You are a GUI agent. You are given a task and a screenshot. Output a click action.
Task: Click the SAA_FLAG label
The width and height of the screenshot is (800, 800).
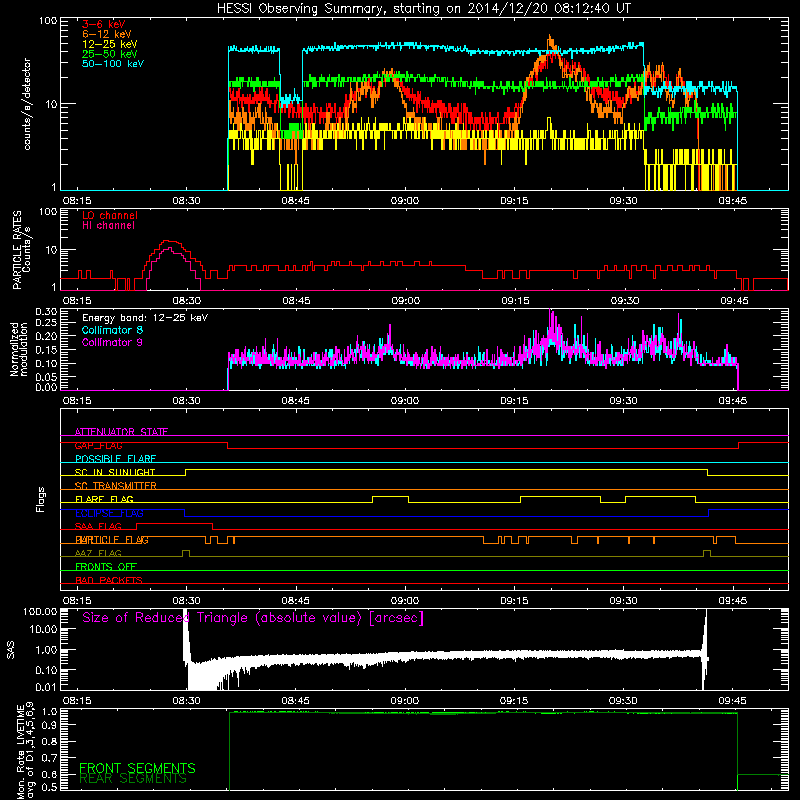98,527
